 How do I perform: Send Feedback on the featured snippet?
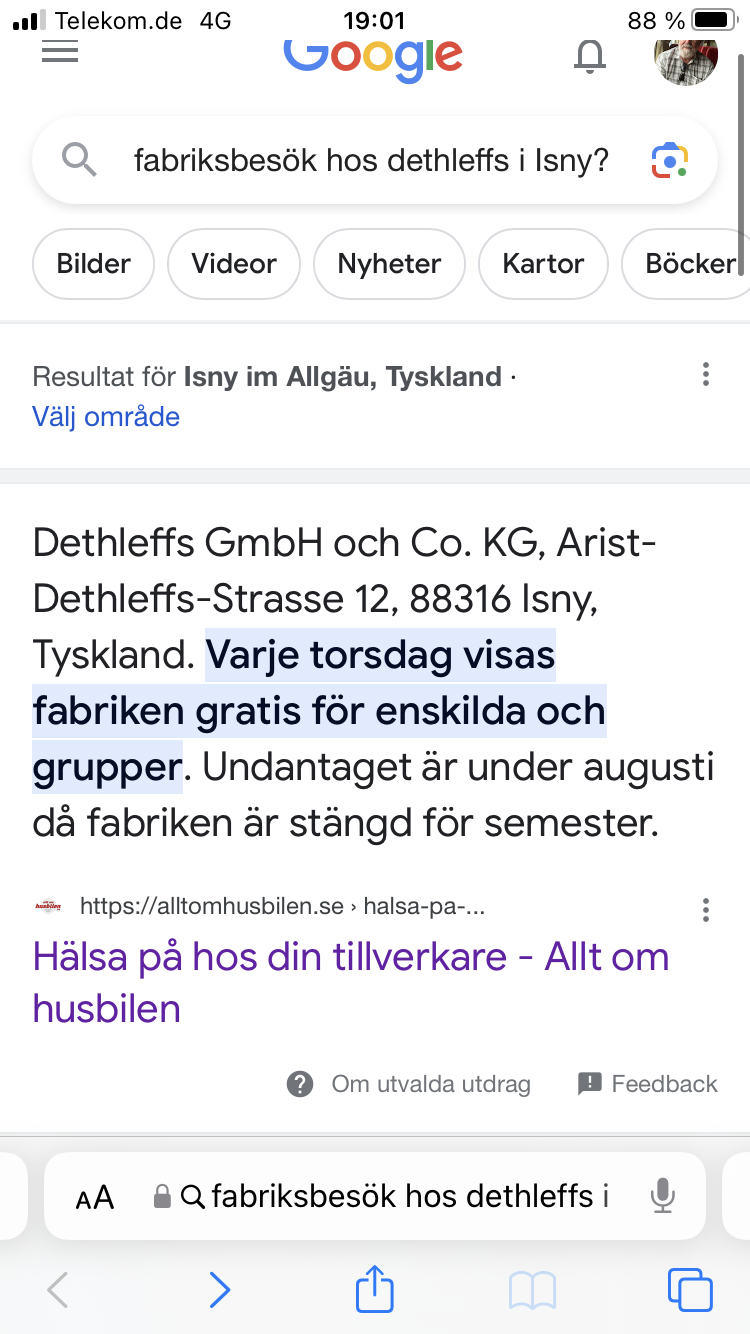tap(648, 1084)
